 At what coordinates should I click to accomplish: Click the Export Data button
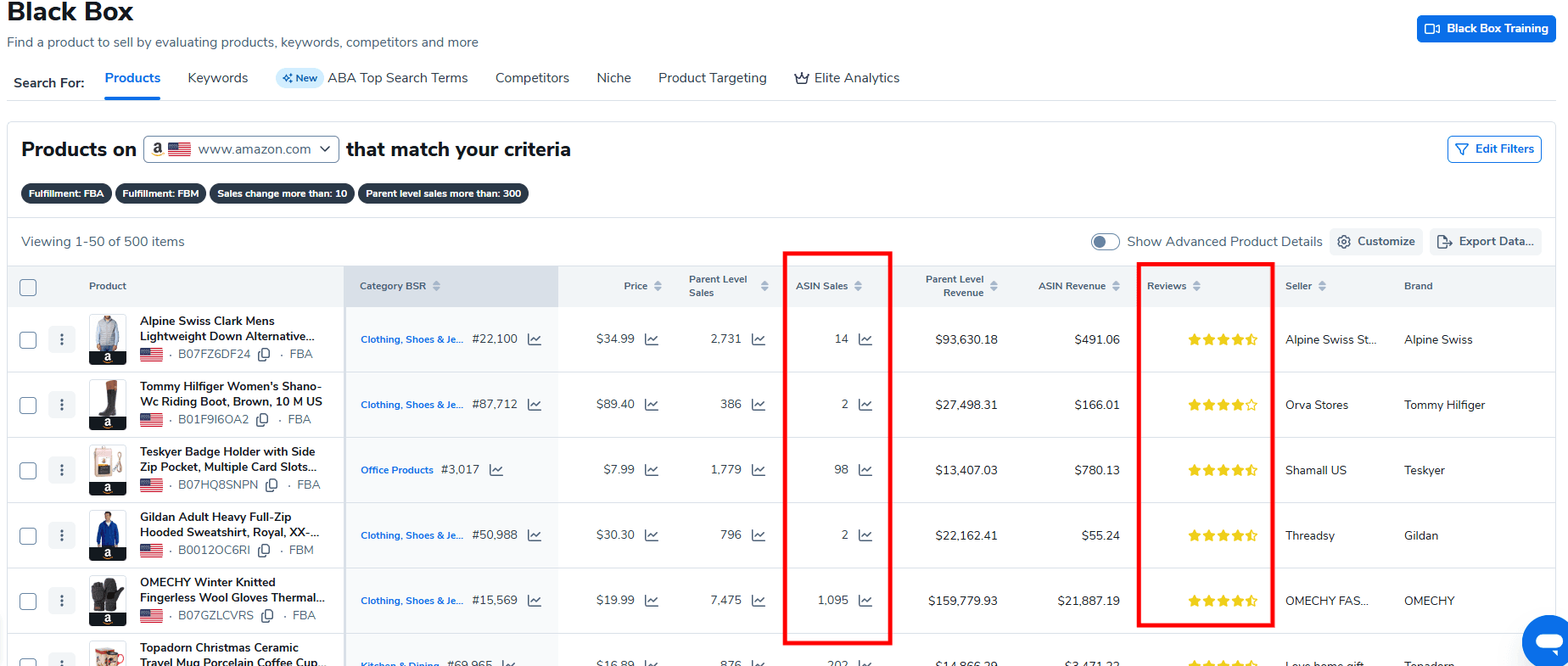[x=1486, y=242]
